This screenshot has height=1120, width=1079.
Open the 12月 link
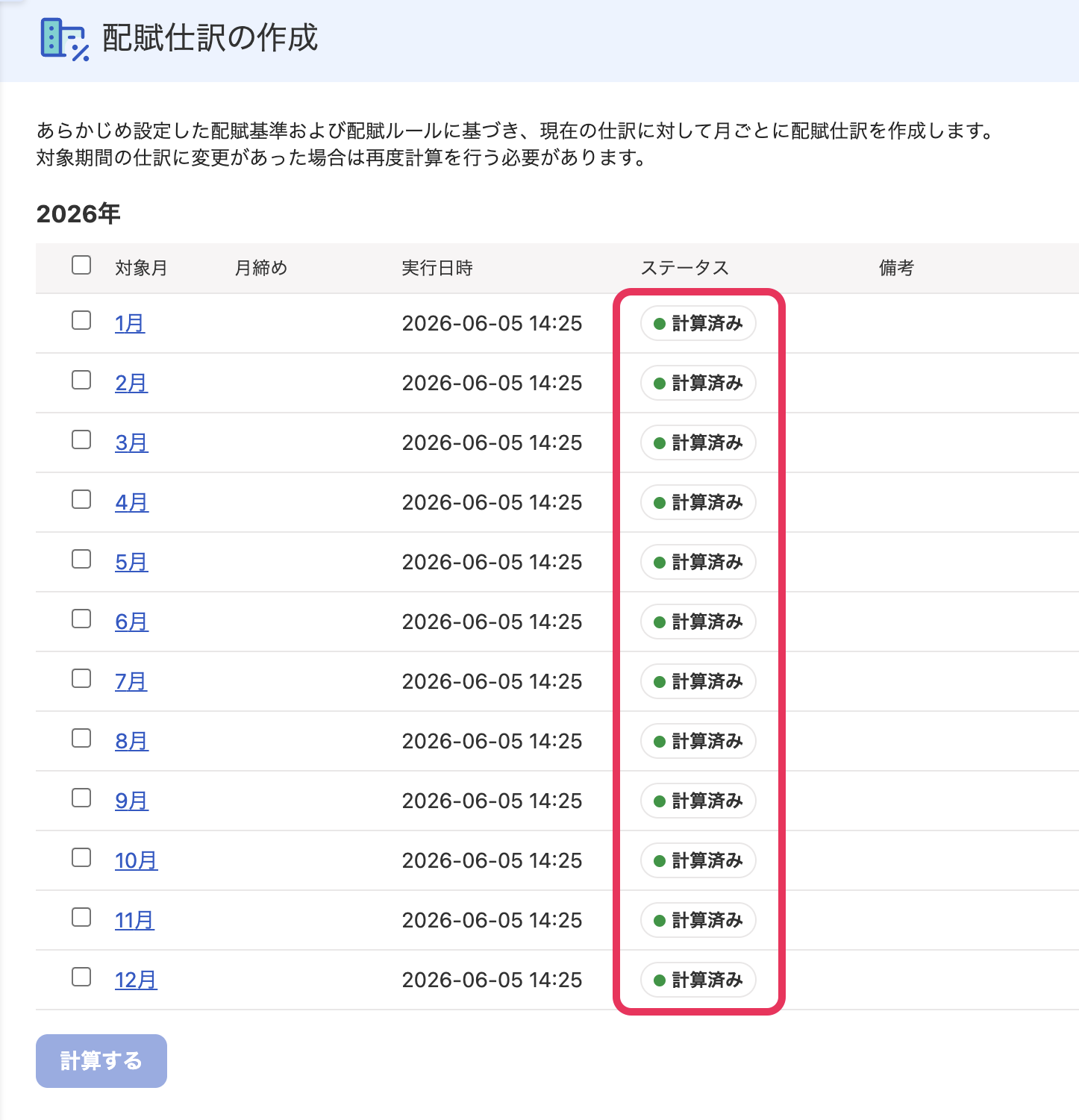point(136,980)
